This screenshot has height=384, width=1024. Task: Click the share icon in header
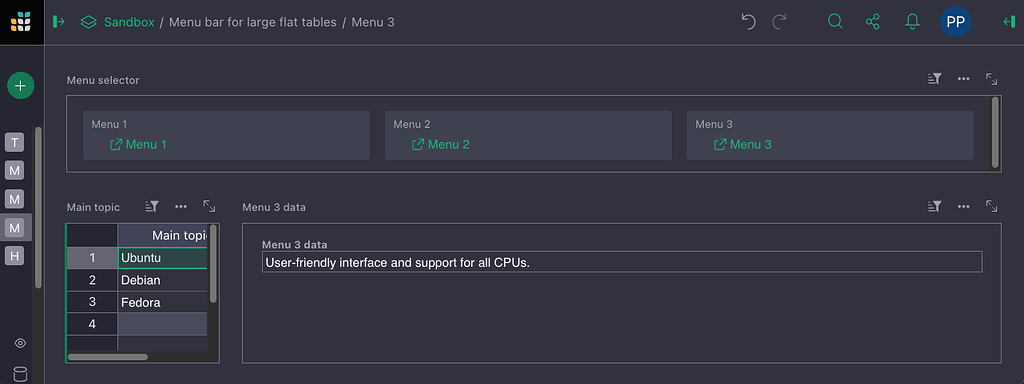872,22
